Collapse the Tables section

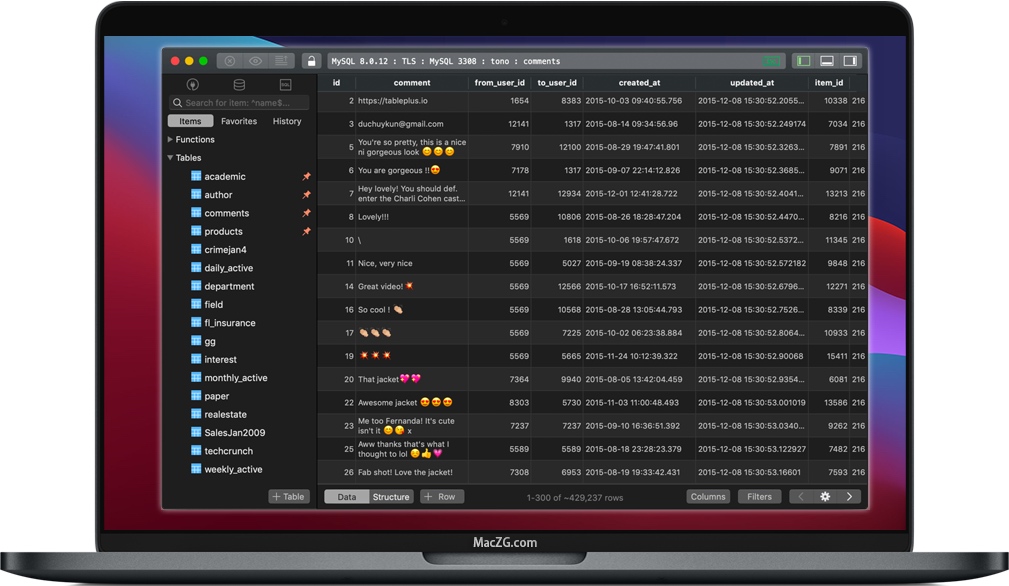tap(170, 157)
